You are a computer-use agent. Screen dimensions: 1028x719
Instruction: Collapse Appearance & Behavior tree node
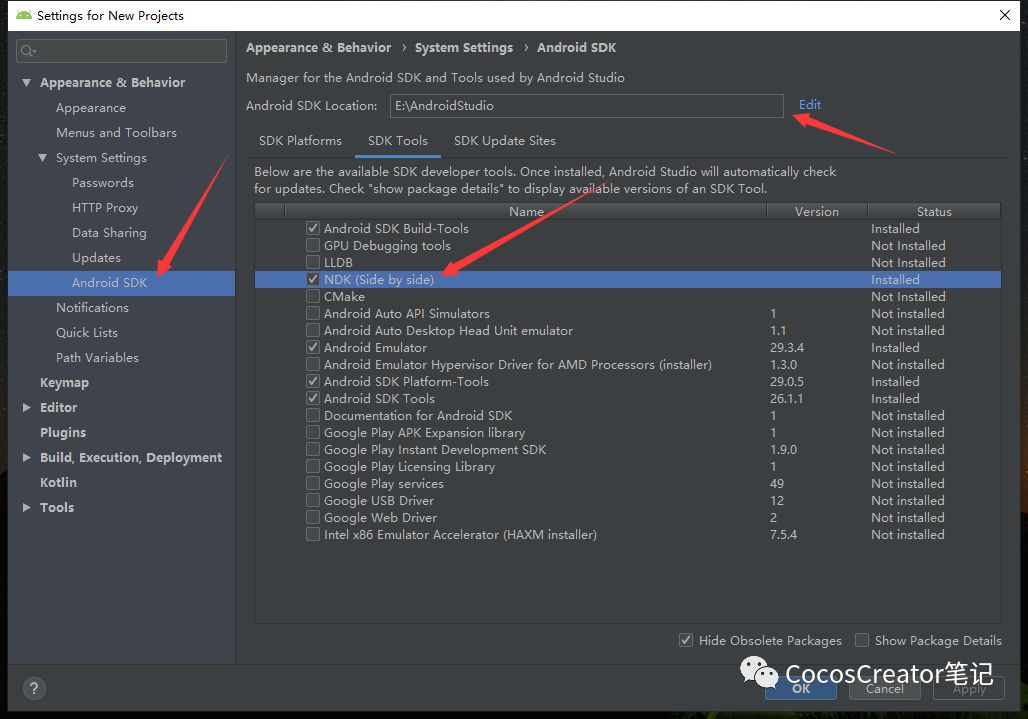point(26,83)
